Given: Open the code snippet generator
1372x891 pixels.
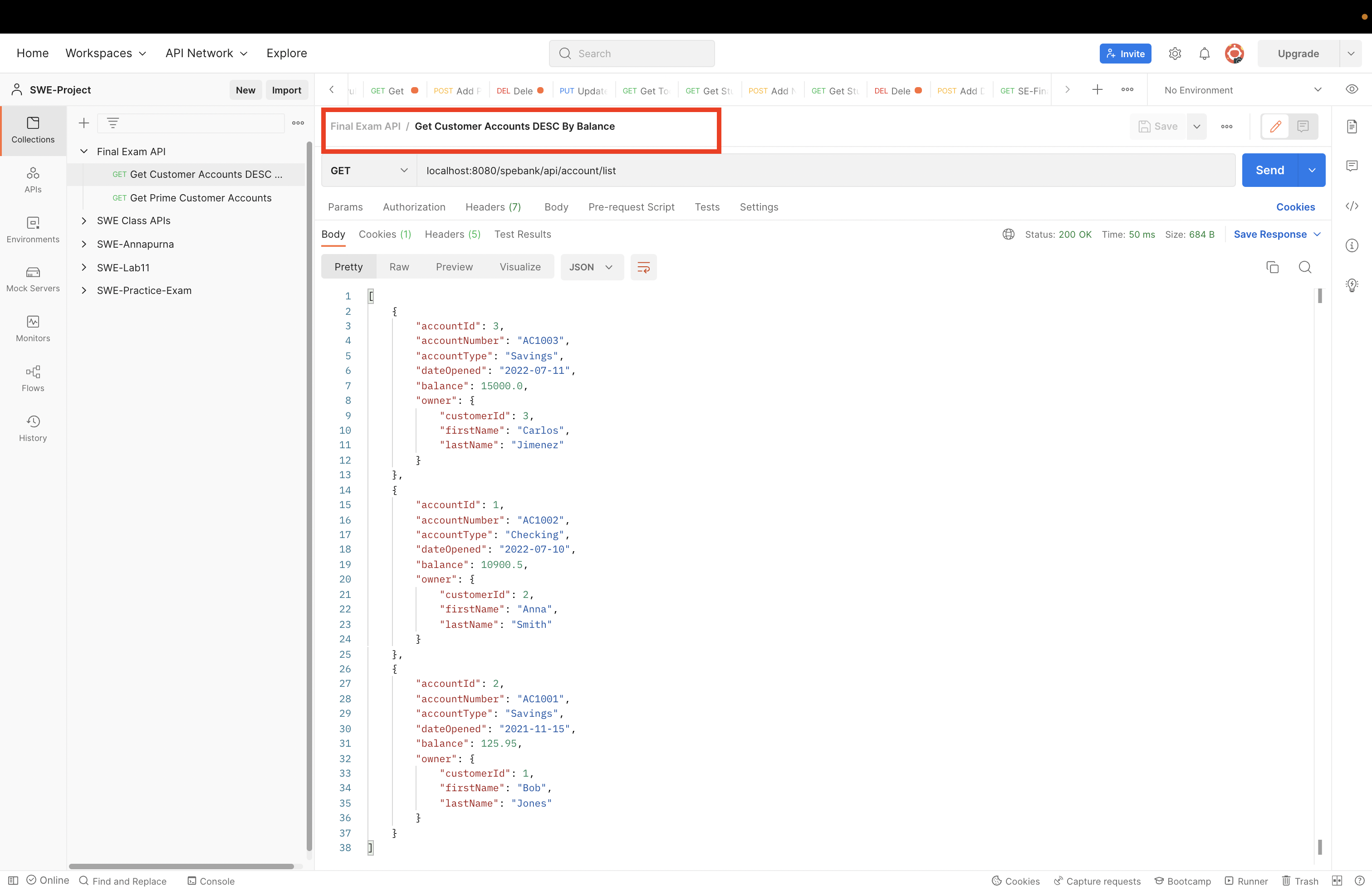Looking at the screenshot, I should click(1352, 206).
